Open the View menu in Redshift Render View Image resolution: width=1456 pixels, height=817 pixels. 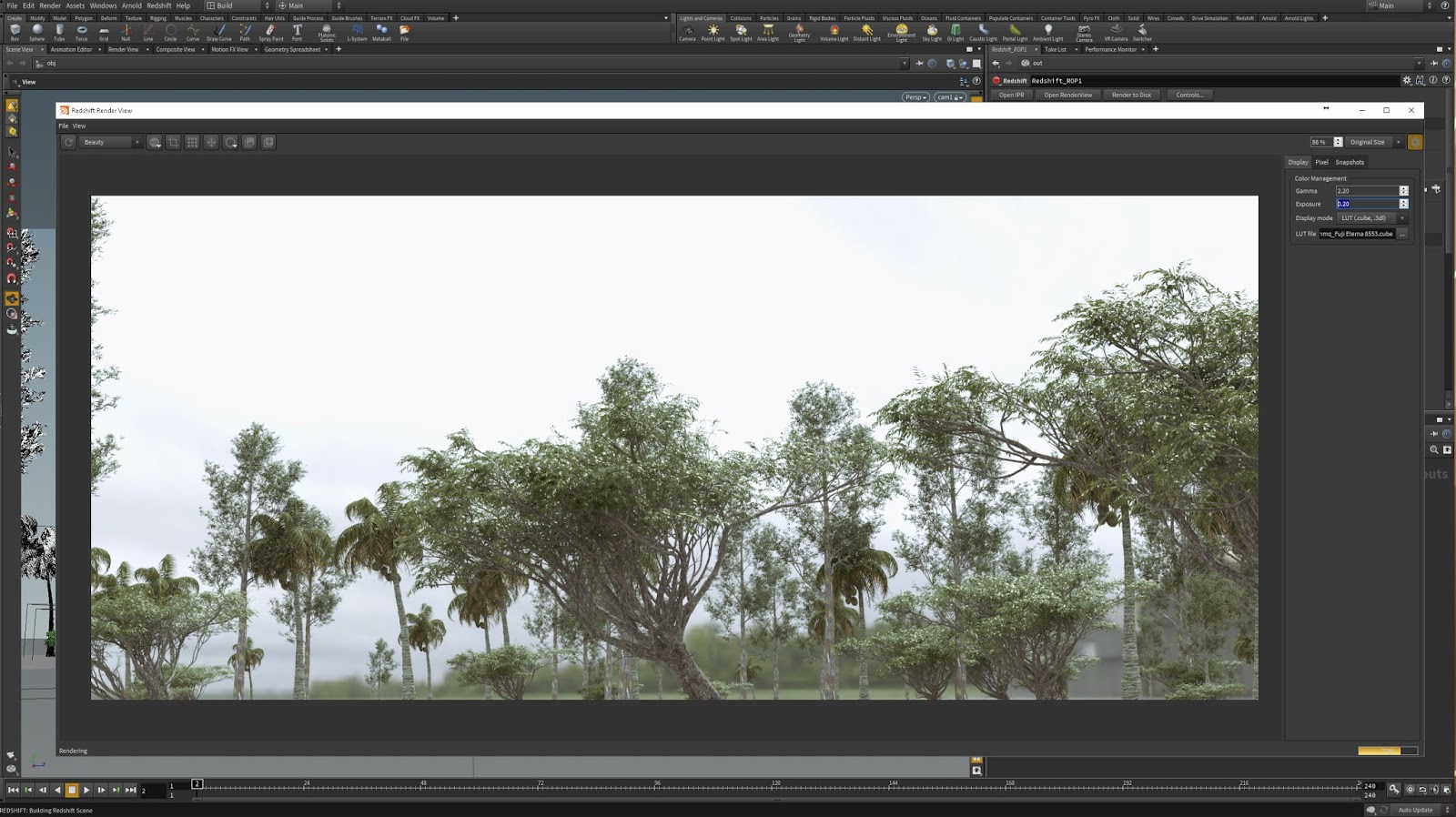pyautogui.click(x=79, y=126)
